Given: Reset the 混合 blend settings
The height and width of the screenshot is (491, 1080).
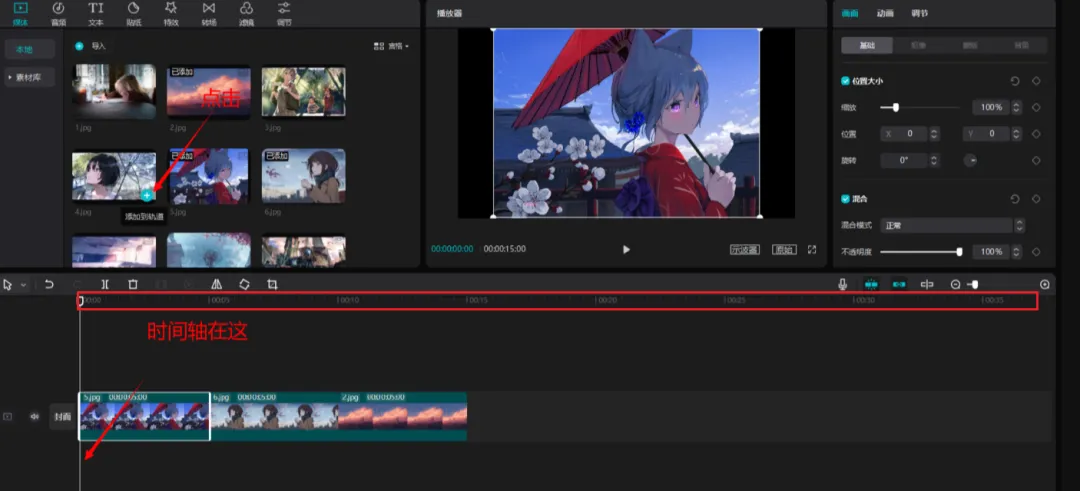Looking at the screenshot, I should [x=1015, y=198].
